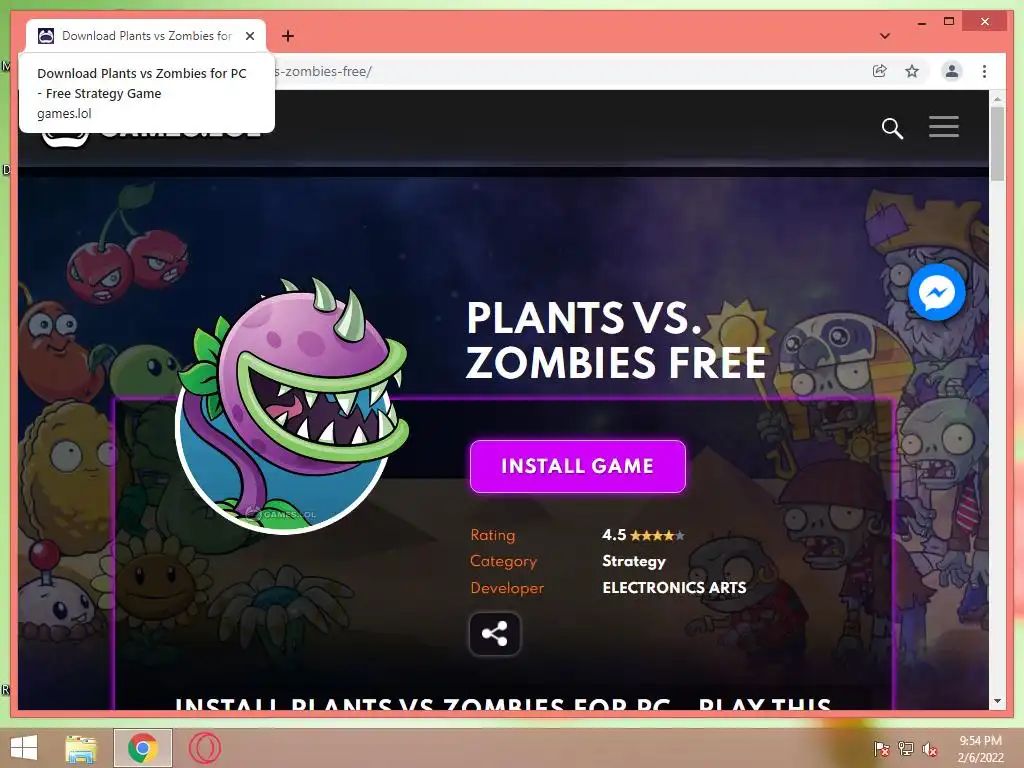Click the muted volume tray icon
1024x768 pixels.
coord(930,749)
